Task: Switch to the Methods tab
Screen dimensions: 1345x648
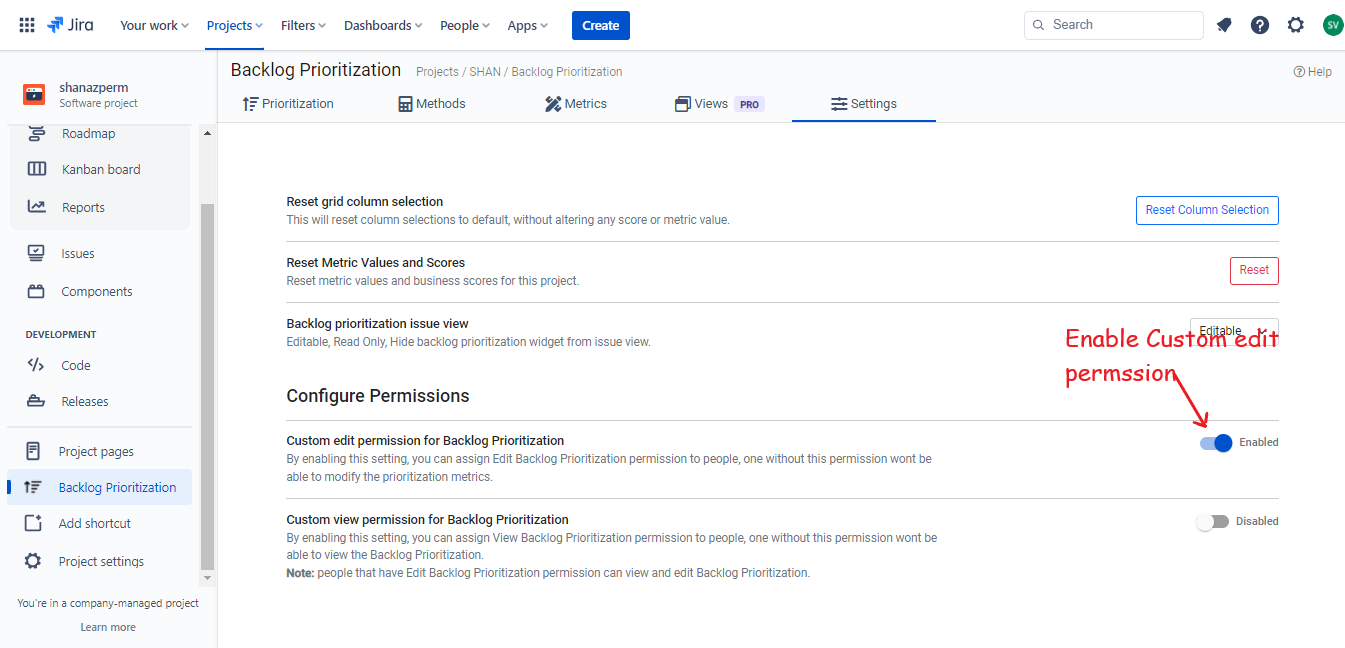Action: pyautogui.click(x=432, y=104)
